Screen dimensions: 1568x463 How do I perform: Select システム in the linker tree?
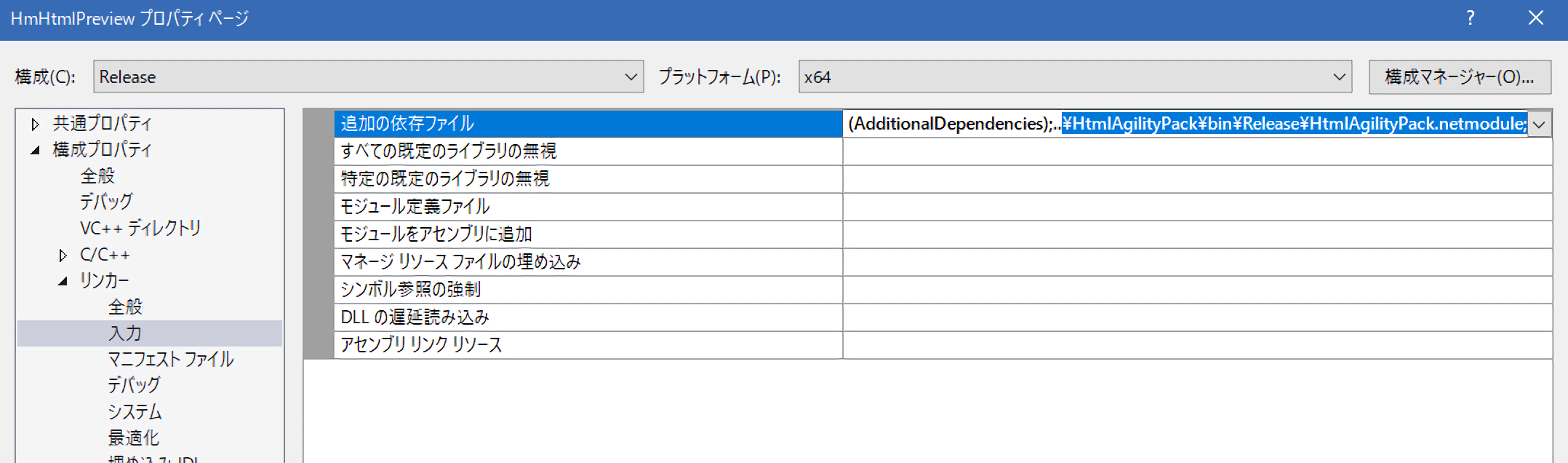(135, 412)
